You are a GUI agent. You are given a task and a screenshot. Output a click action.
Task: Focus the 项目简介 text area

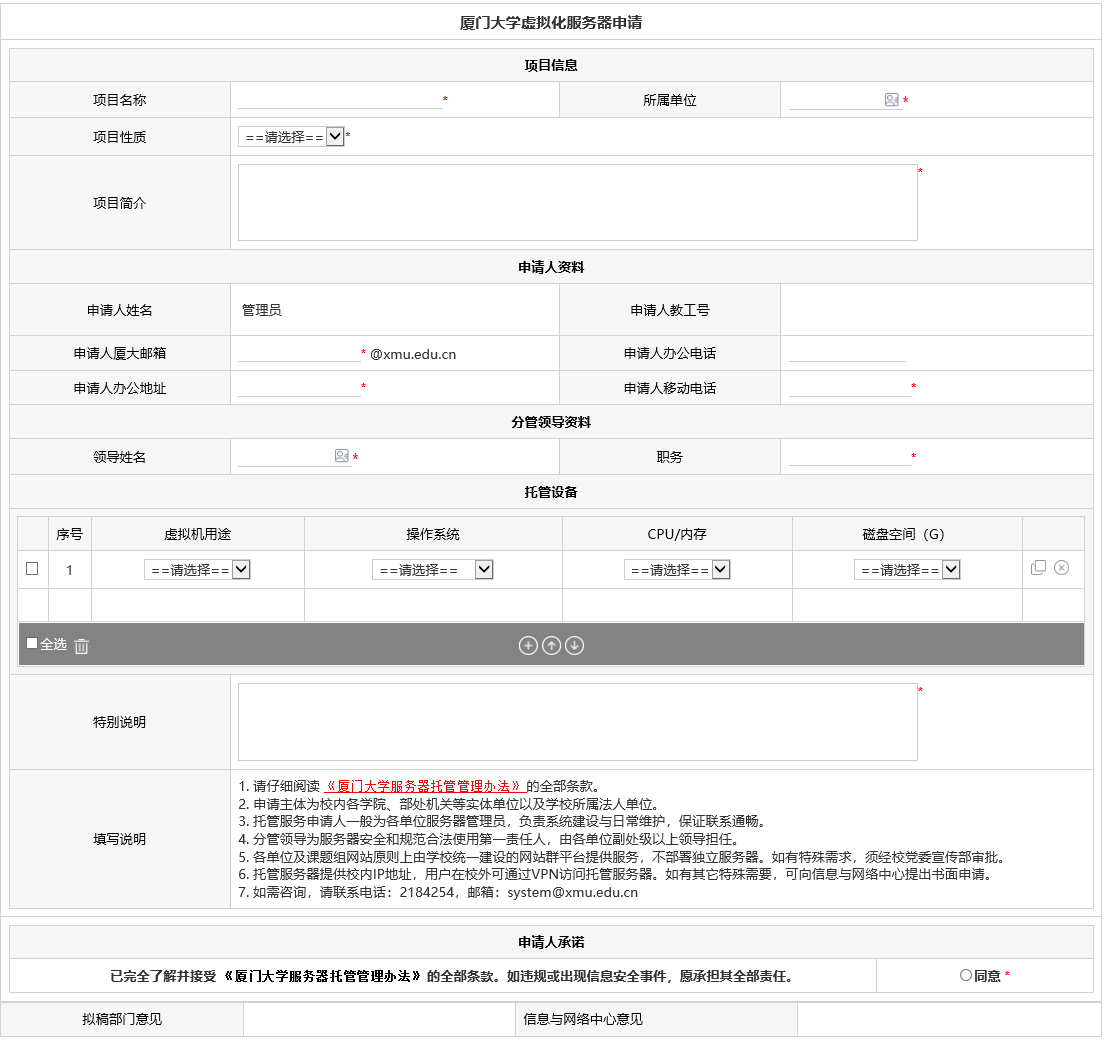[x=577, y=202]
